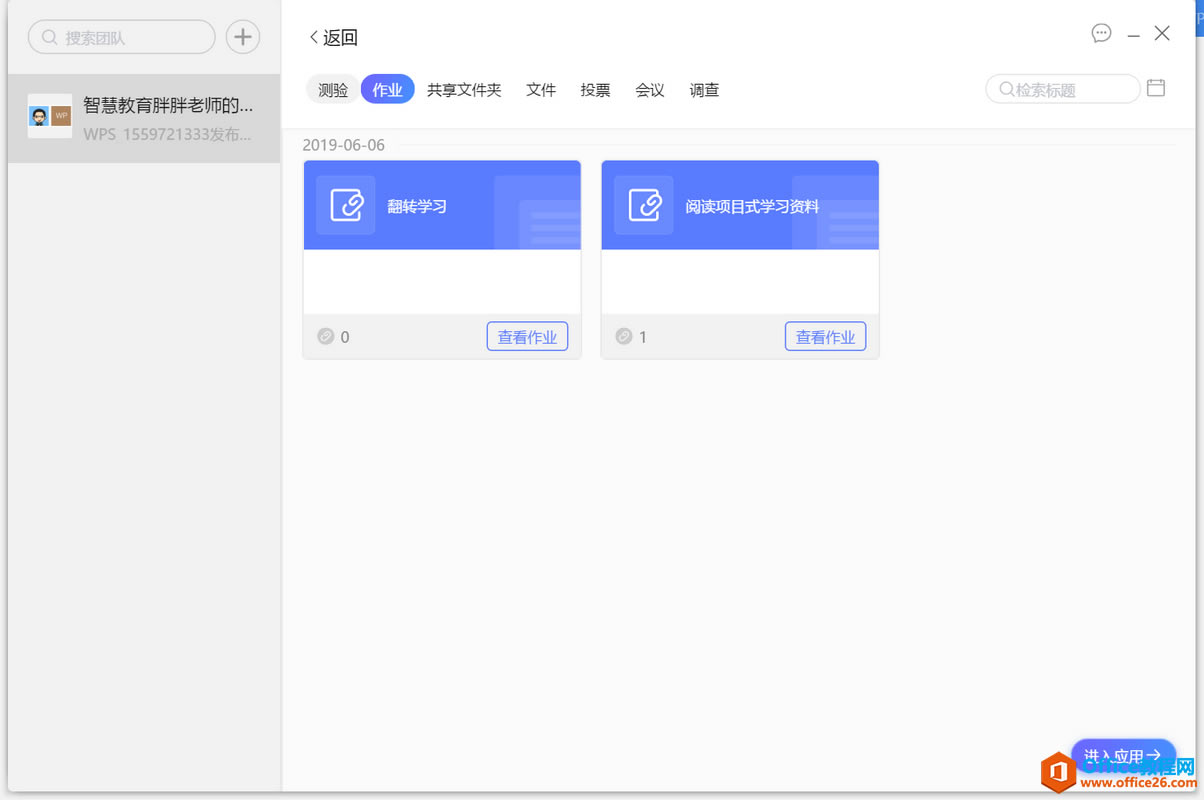
Task: Open the calendar date picker icon
Action: pos(1156,88)
